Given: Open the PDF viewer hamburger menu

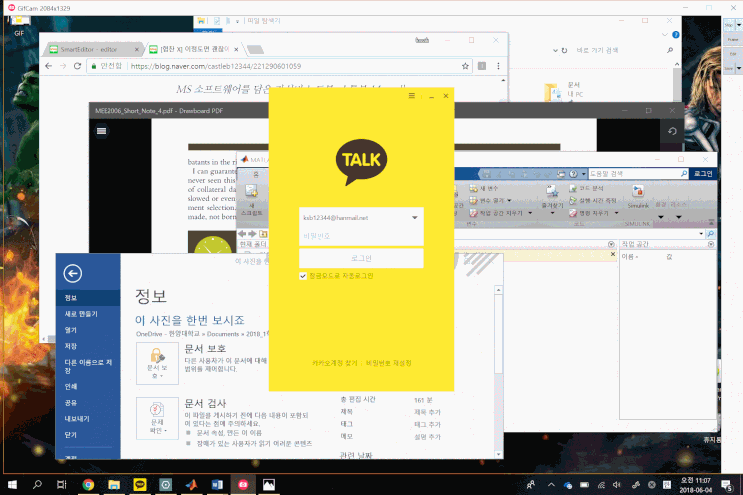Looking at the screenshot, I should coord(101,131).
